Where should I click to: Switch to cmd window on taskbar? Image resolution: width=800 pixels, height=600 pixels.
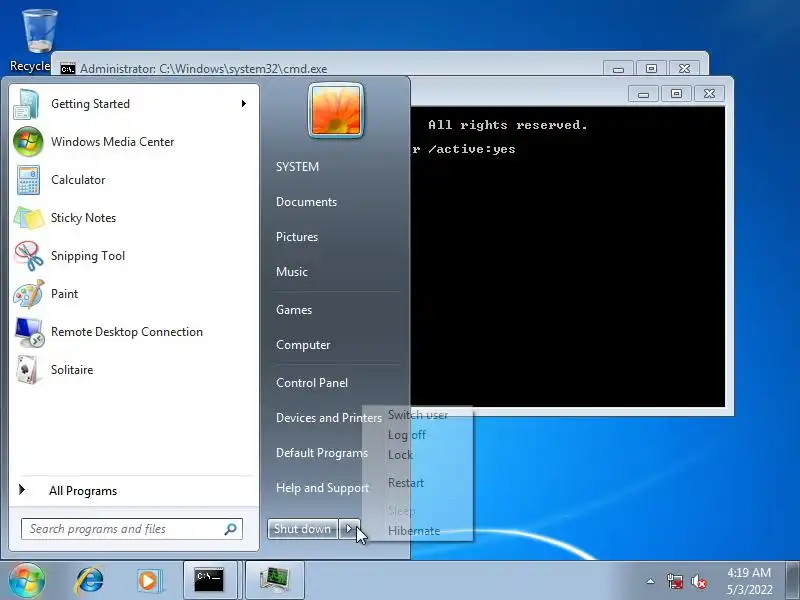click(210, 581)
